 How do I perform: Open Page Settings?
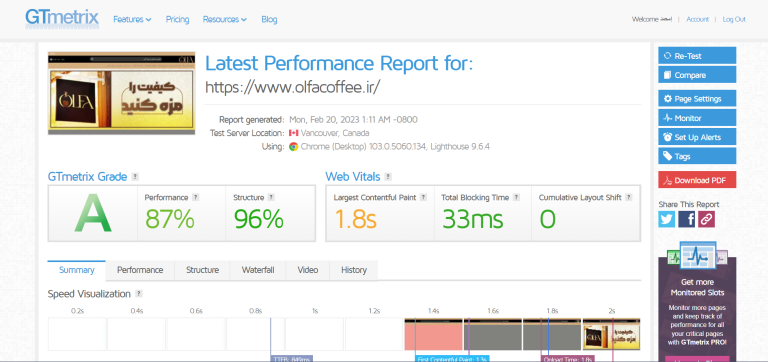[x=697, y=98]
